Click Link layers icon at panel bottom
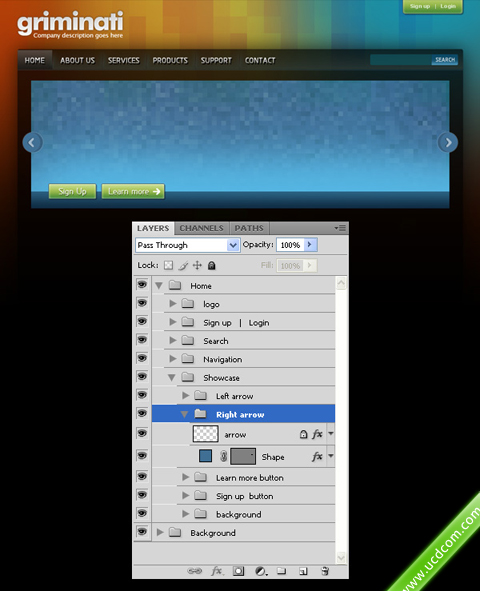Viewport: 480px width, 591px height. click(194, 571)
